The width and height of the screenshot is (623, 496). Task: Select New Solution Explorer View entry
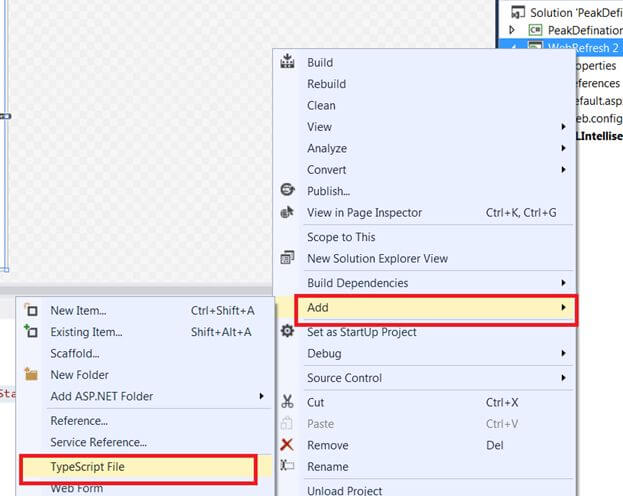pyautogui.click(x=425, y=258)
